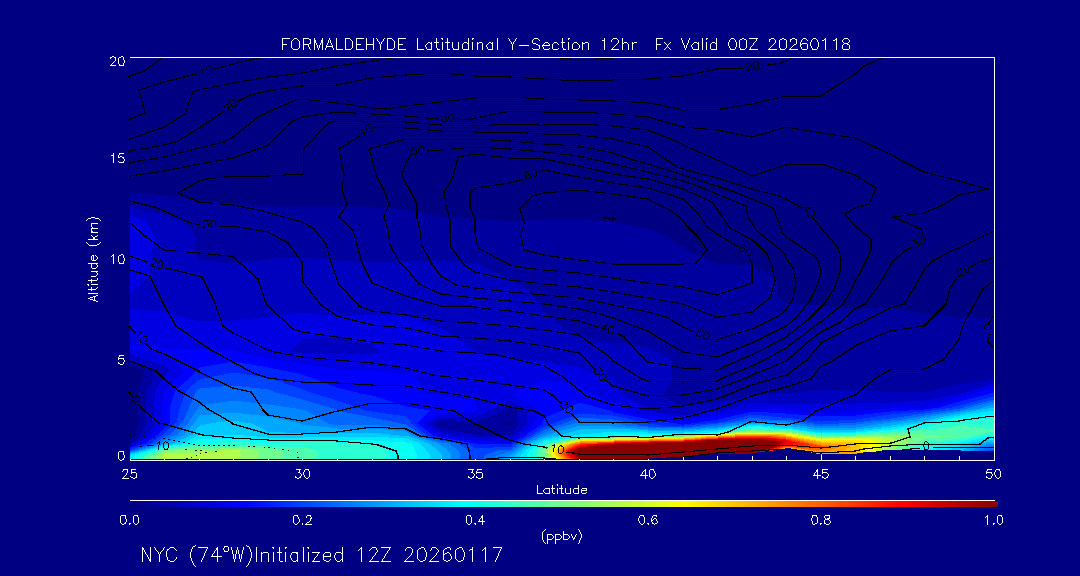The image size is (1080, 576).
Task: Click the latitude axis tick label 35
Action: pos(475,474)
